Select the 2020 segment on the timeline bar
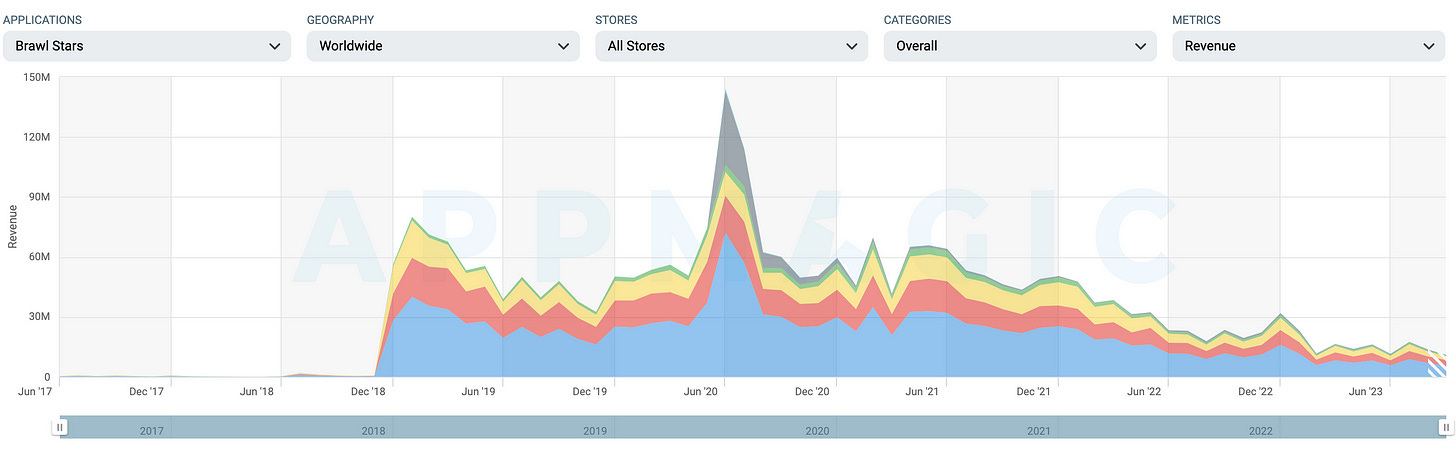 [817, 431]
